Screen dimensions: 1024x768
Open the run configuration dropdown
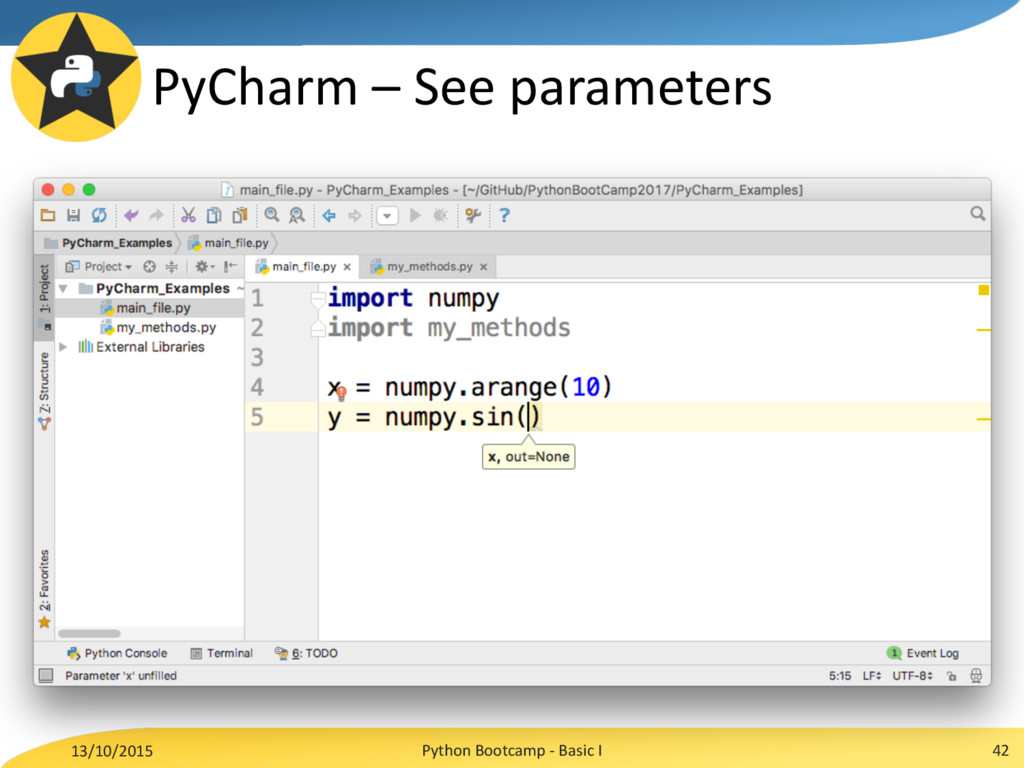tap(387, 216)
